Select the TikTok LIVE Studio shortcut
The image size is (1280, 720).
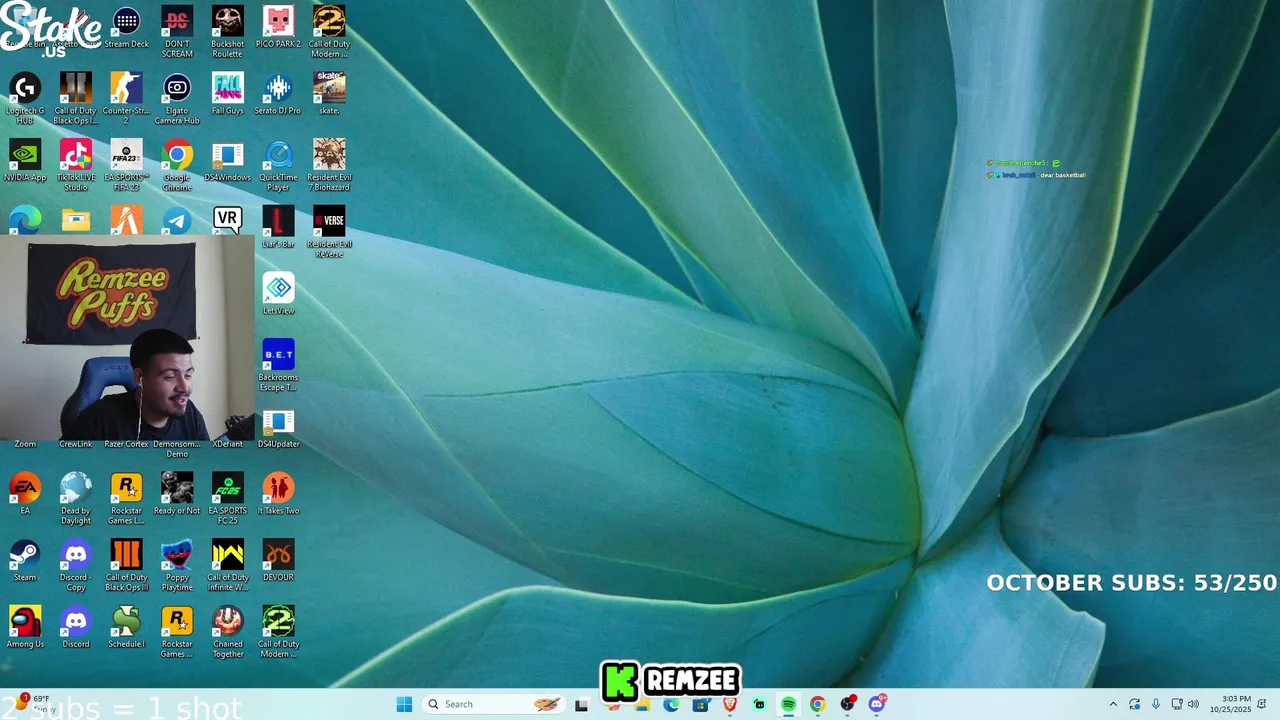click(76, 166)
